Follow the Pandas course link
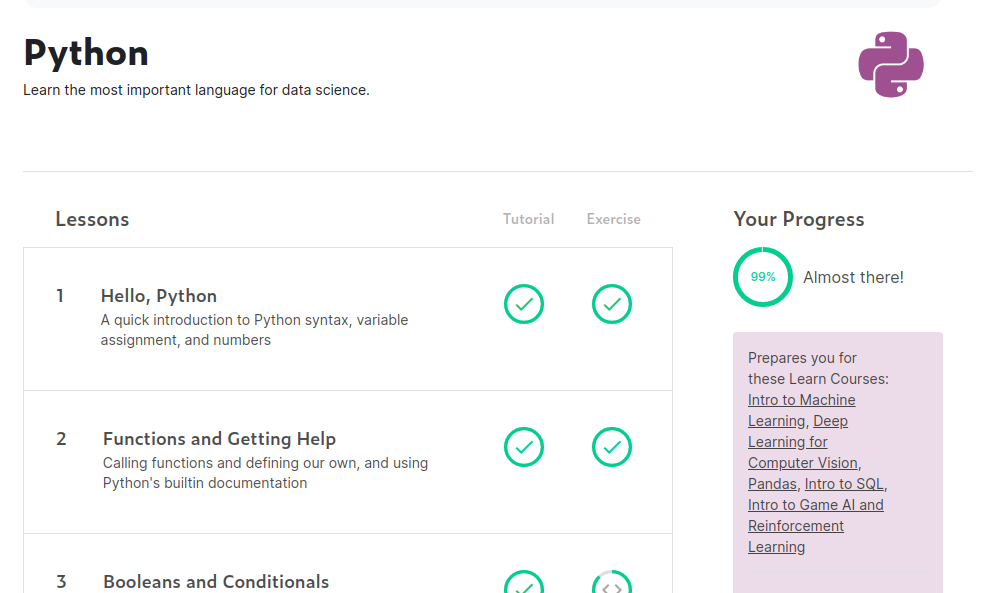The height and width of the screenshot is (593, 991). pos(772,484)
